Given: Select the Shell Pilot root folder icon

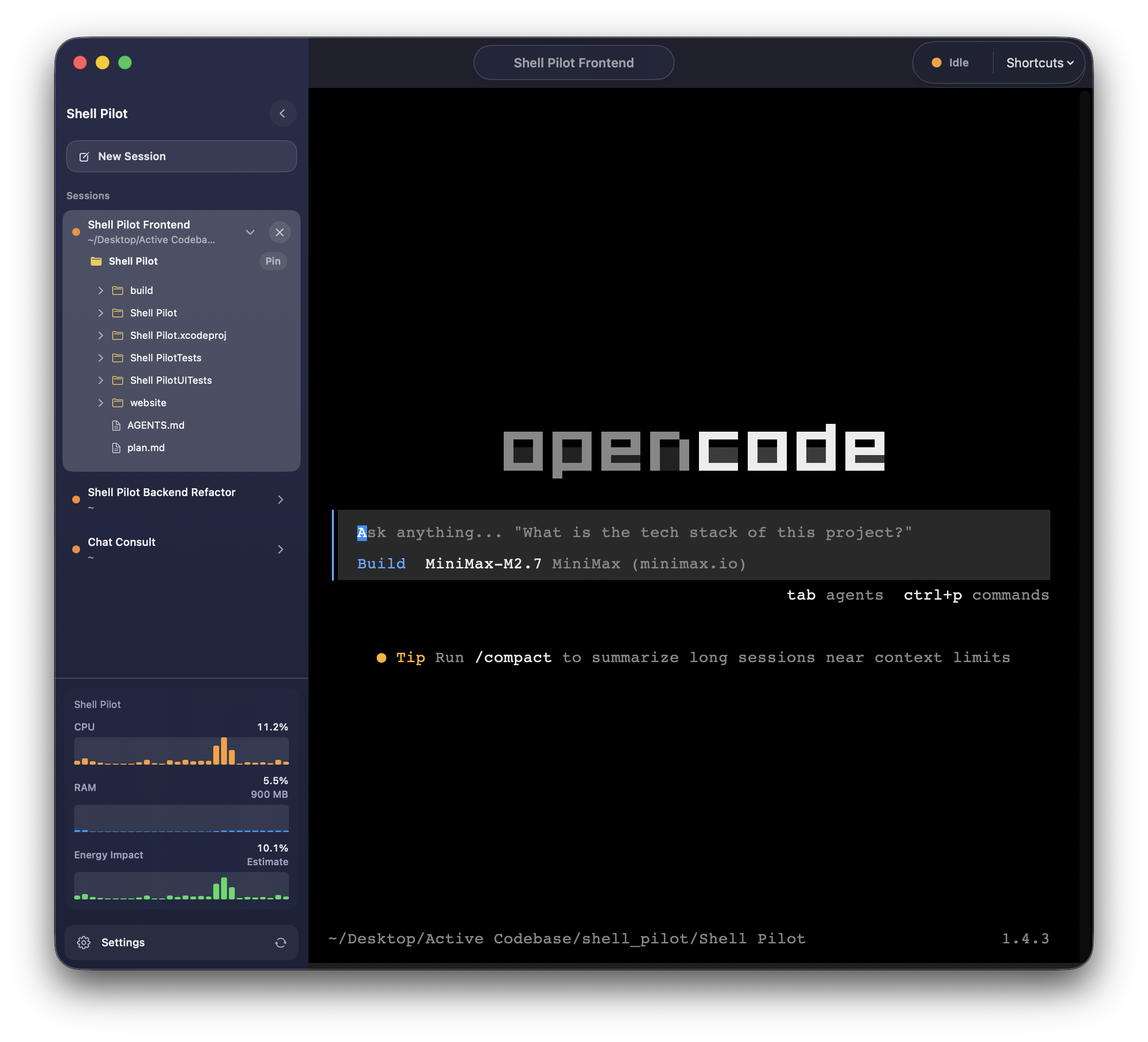Looking at the screenshot, I should click(x=96, y=261).
